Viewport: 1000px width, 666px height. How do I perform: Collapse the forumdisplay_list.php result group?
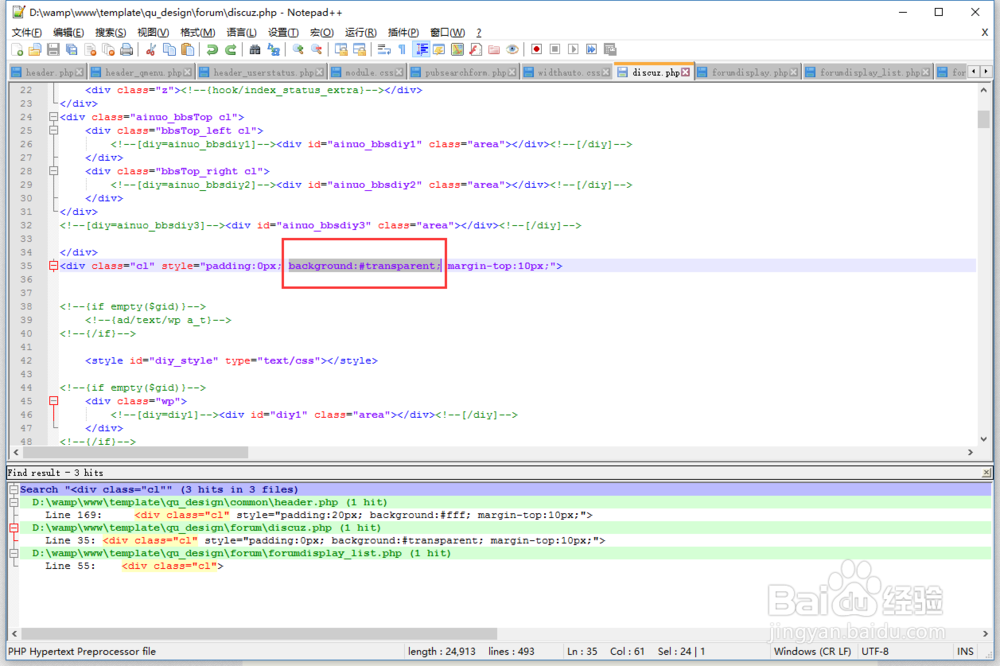point(13,553)
